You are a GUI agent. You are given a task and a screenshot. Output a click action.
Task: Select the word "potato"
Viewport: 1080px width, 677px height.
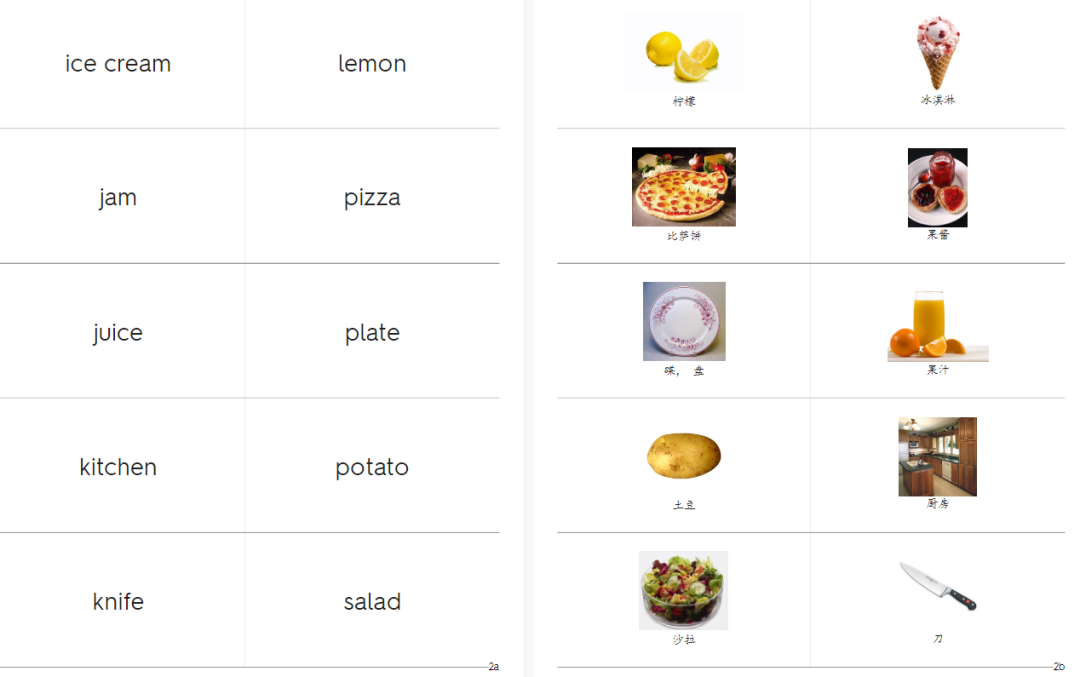372,467
